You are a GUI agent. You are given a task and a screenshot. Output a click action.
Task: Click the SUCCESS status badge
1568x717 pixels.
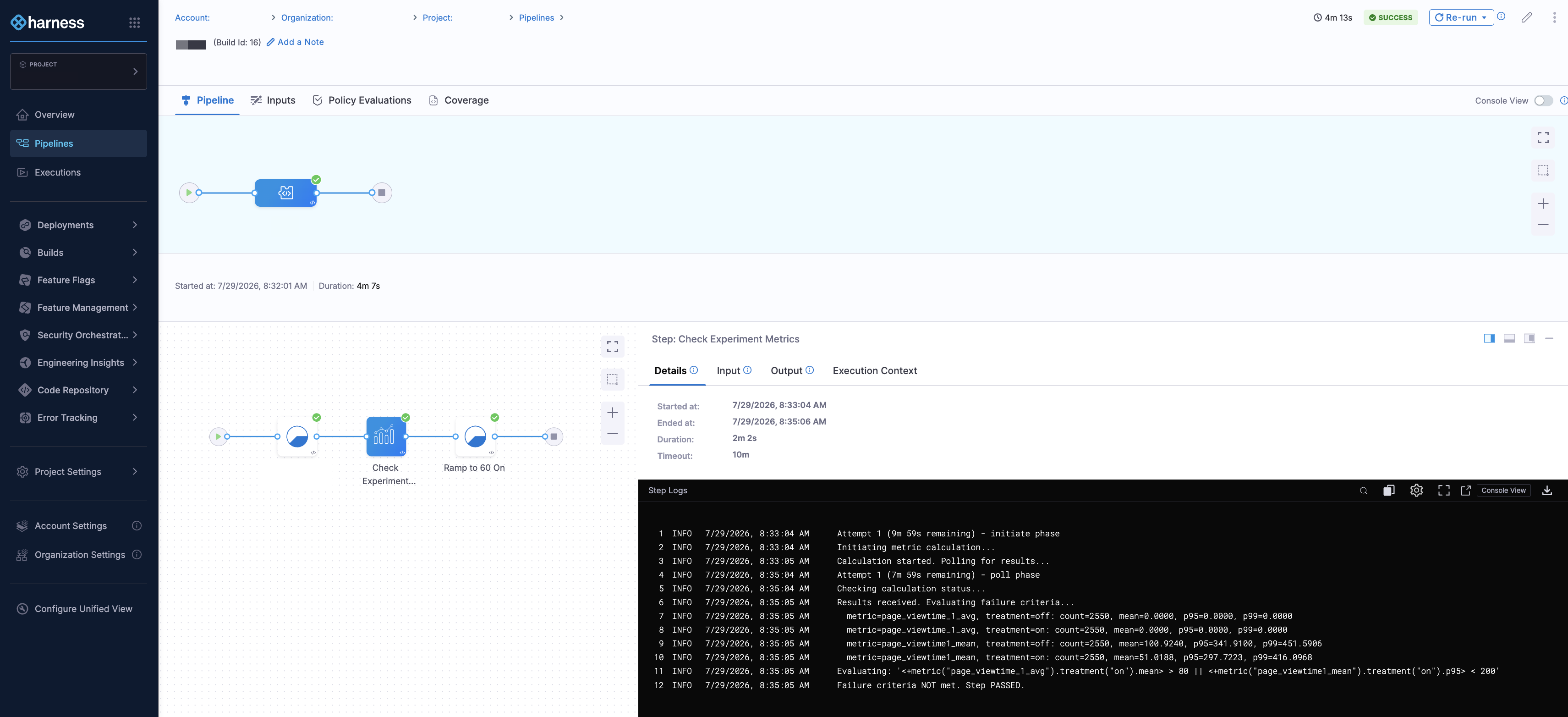pyautogui.click(x=1391, y=18)
